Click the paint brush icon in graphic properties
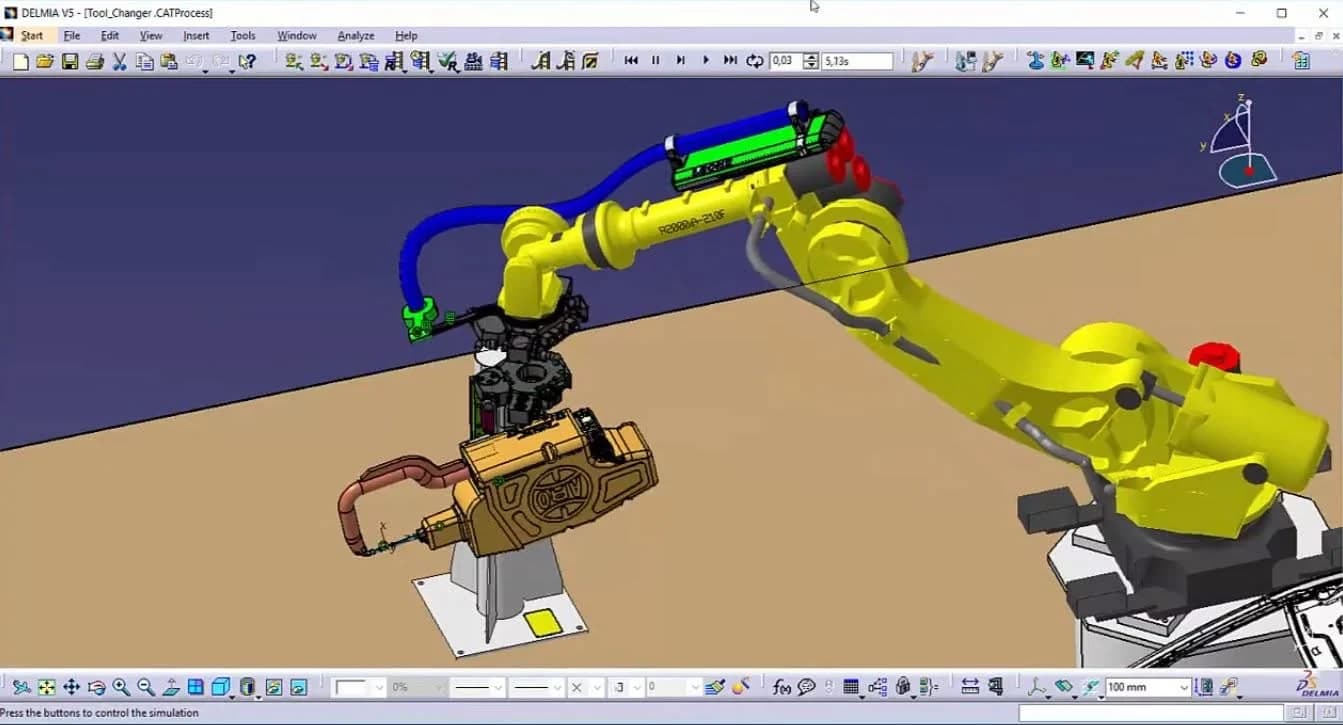The image size is (1343, 725). (x=715, y=687)
